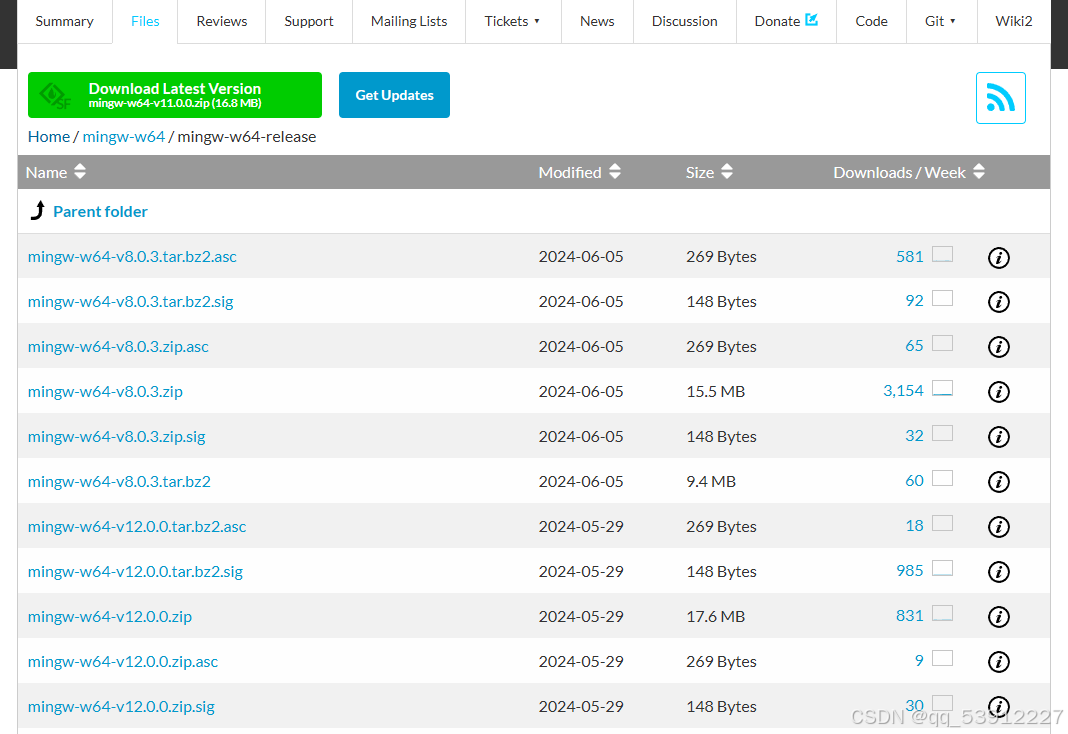
Task: Navigate to Parent folder link
Action: tap(100, 212)
